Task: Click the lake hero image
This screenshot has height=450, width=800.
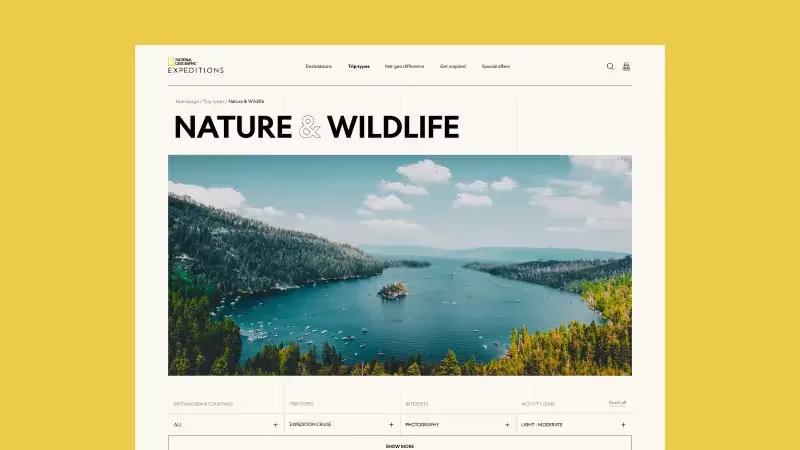Action: [x=400, y=265]
